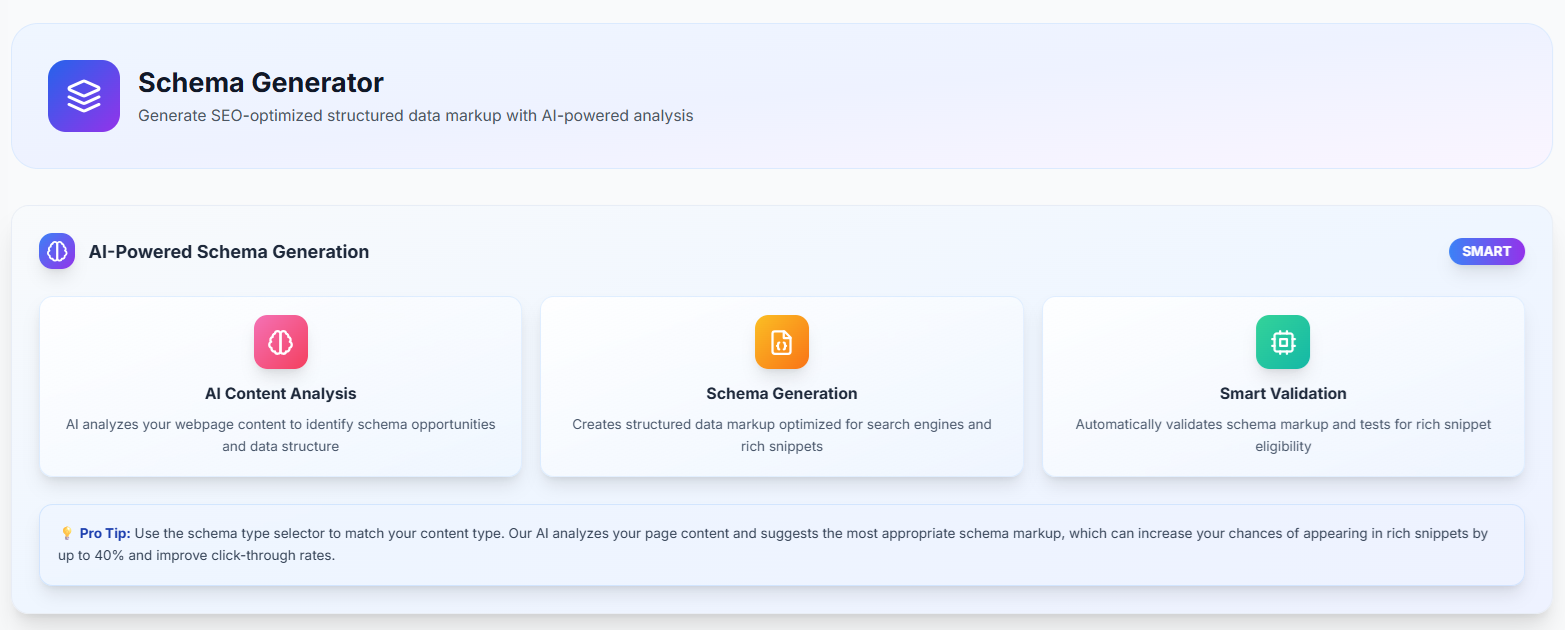Select the "Schema Generator" page title
Image resolution: width=1565 pixels, height=630 pixels.
click(261, 82)
